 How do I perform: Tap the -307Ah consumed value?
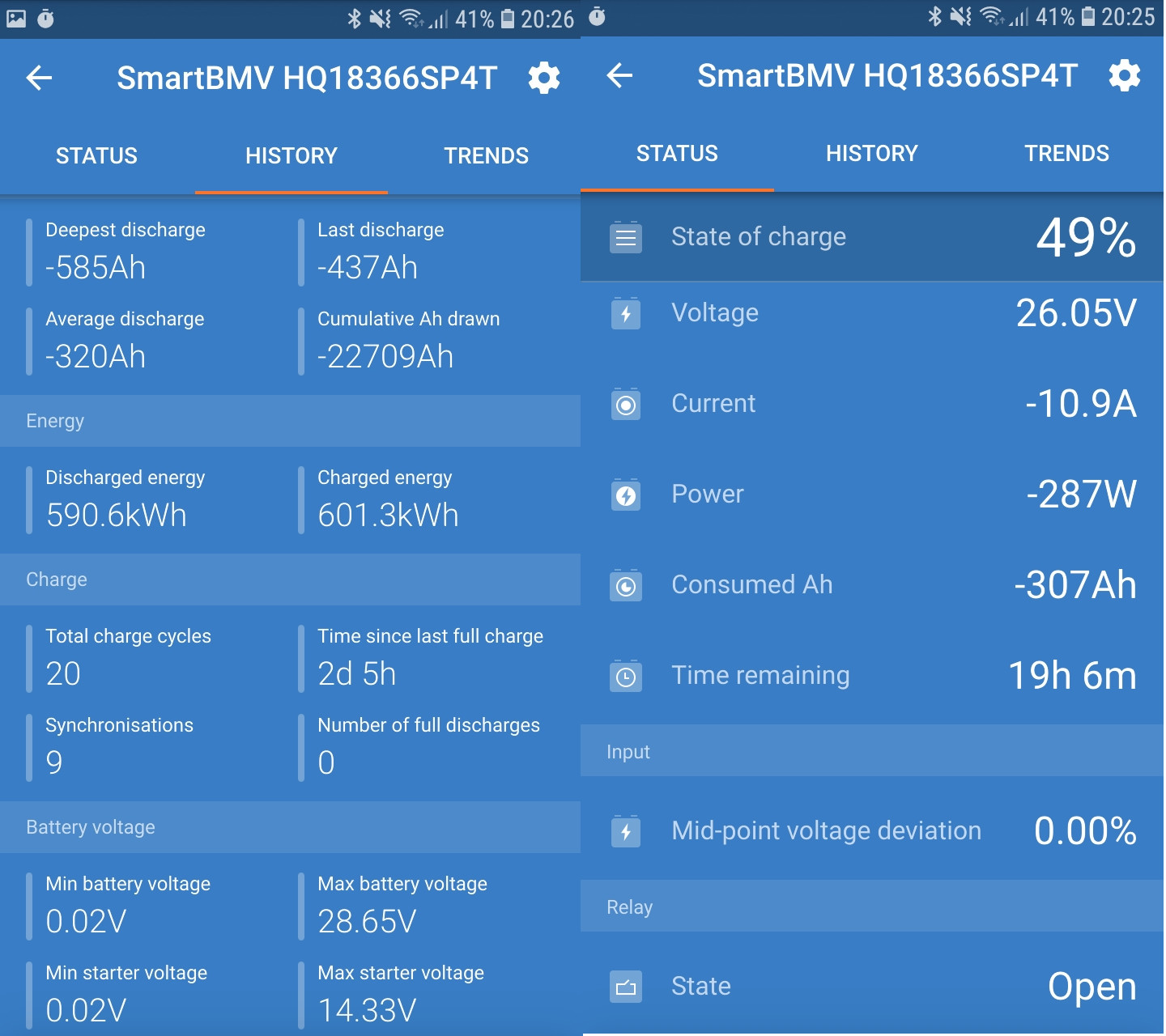click(x=1075, y=585)
